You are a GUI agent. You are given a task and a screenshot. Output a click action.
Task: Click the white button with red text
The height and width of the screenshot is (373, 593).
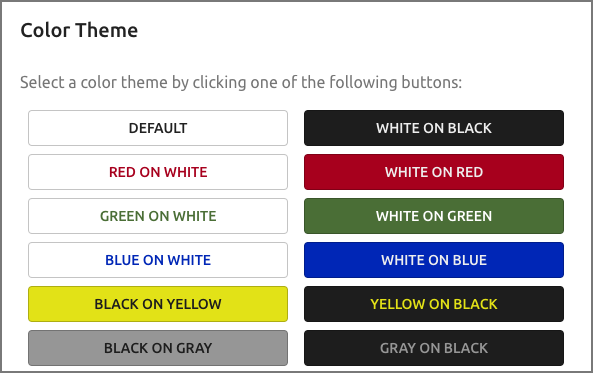click(158, 172)
